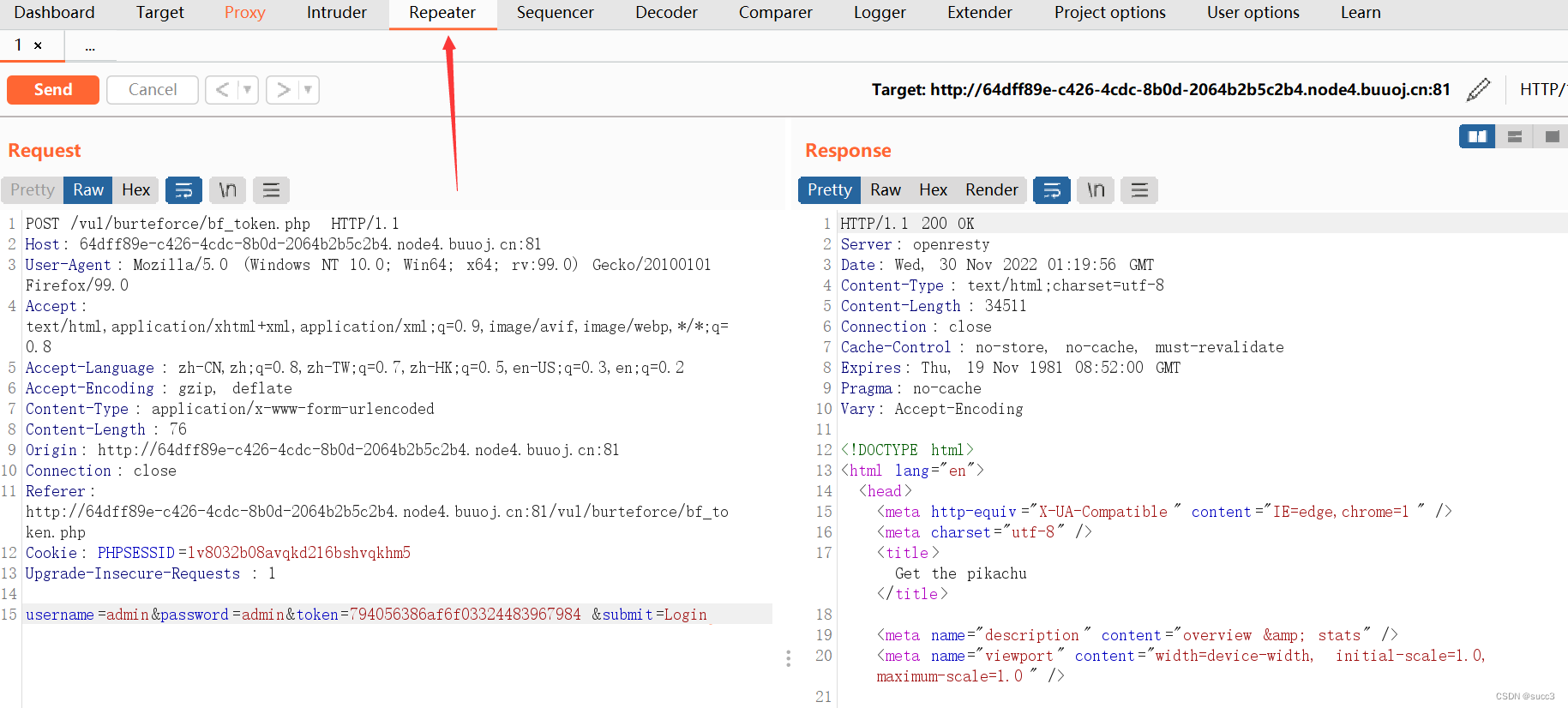This screenshot has height=708, width=1568.
Task: Switch request view to Hex
Action: coord(135,189)
